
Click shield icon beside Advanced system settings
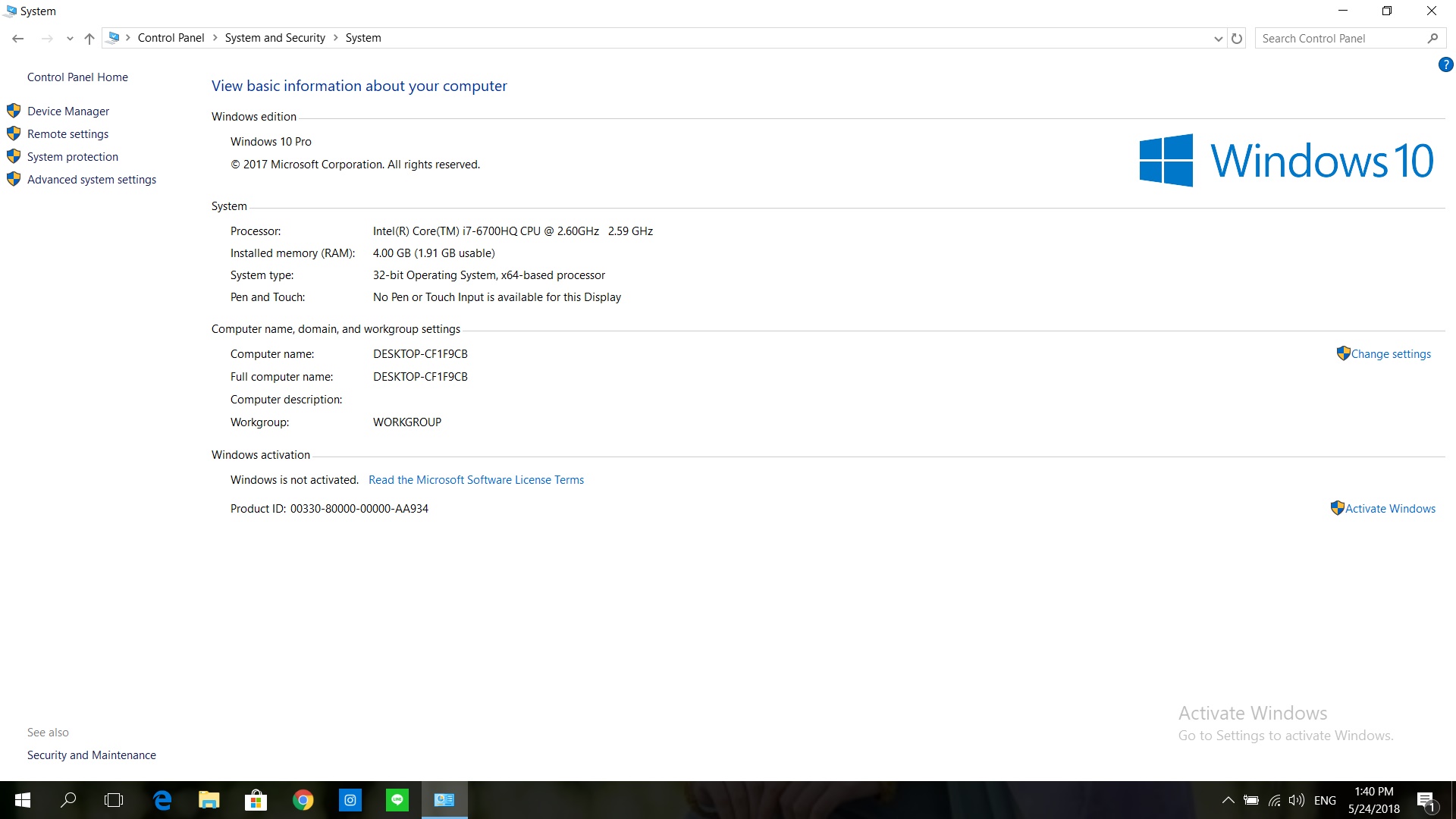coord(14,179)
